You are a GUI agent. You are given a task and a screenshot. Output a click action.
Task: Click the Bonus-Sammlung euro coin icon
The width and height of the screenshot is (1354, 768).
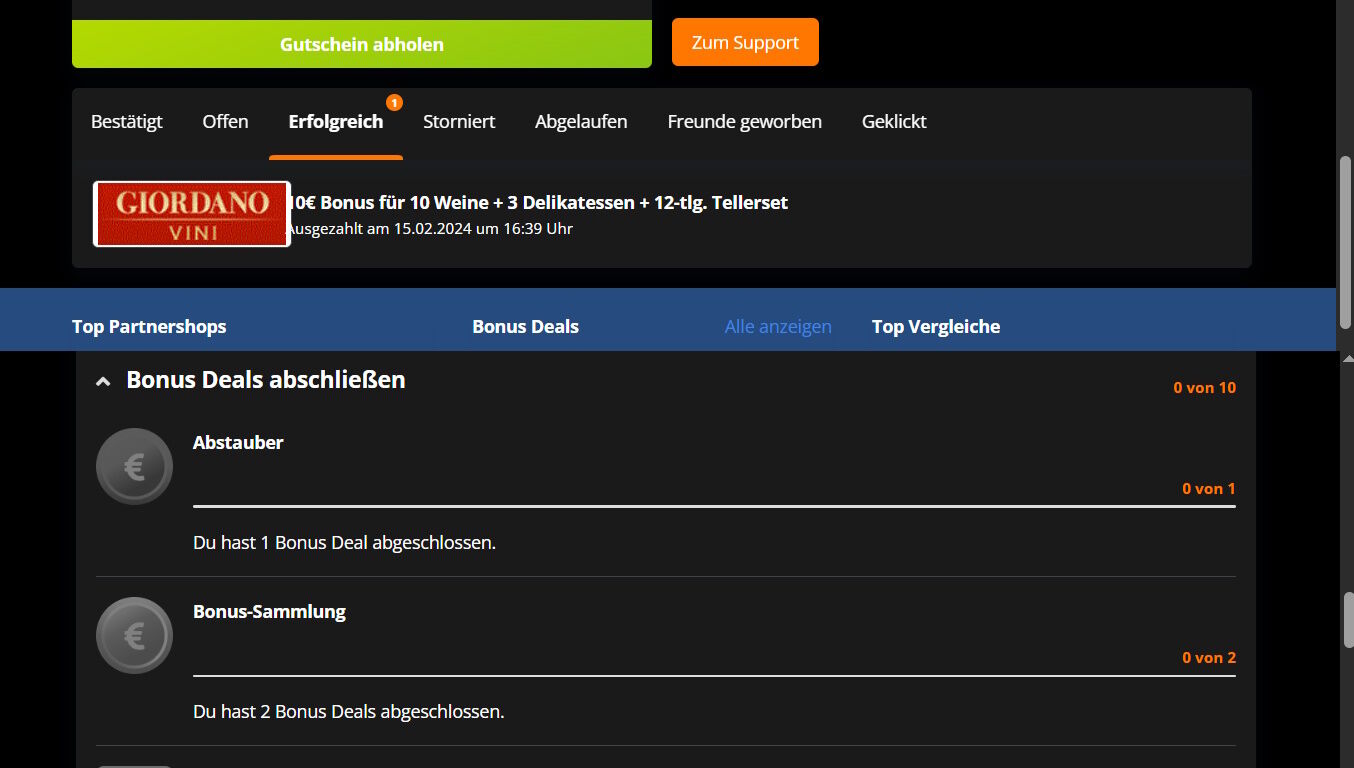pos(134,635)
